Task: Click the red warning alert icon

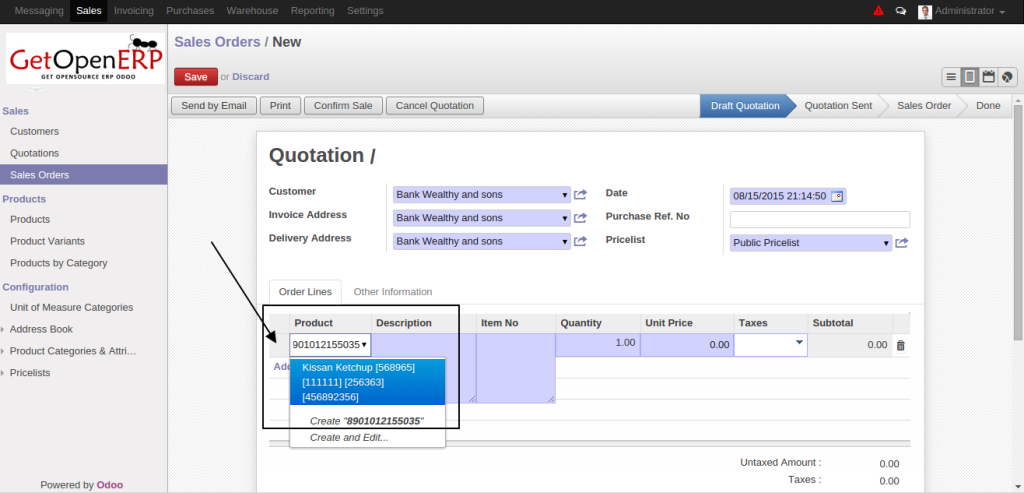Action: (x=878, y=11)
